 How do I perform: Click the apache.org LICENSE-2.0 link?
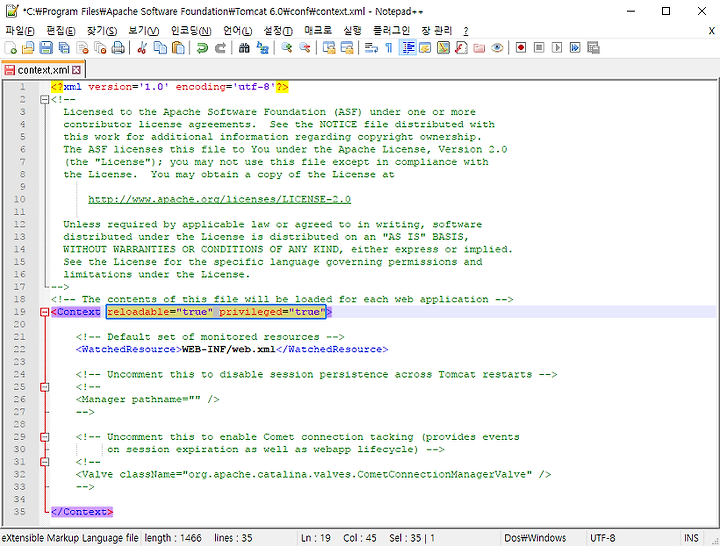pyautogui.click(x=219, y=199)
